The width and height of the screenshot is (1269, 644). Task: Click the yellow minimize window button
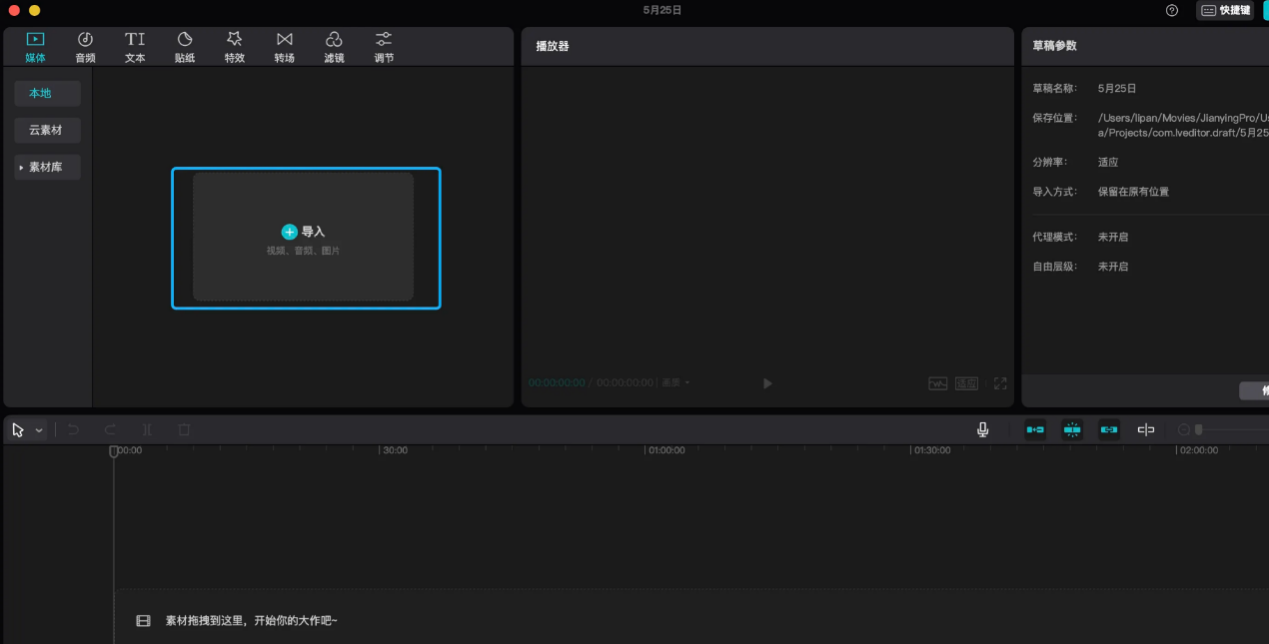click(34, 10)
